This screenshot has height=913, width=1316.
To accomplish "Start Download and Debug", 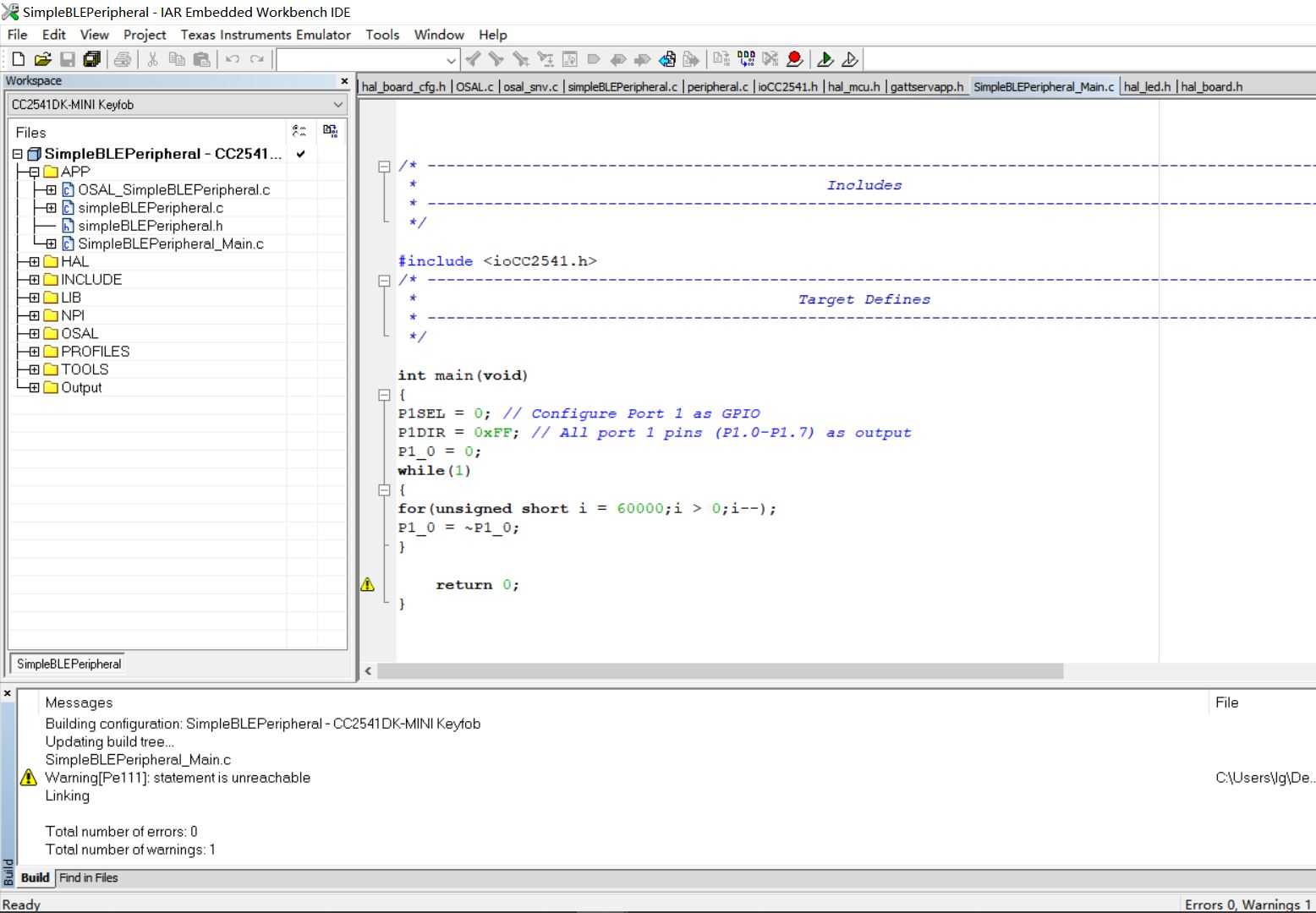I will coord(825,59).
